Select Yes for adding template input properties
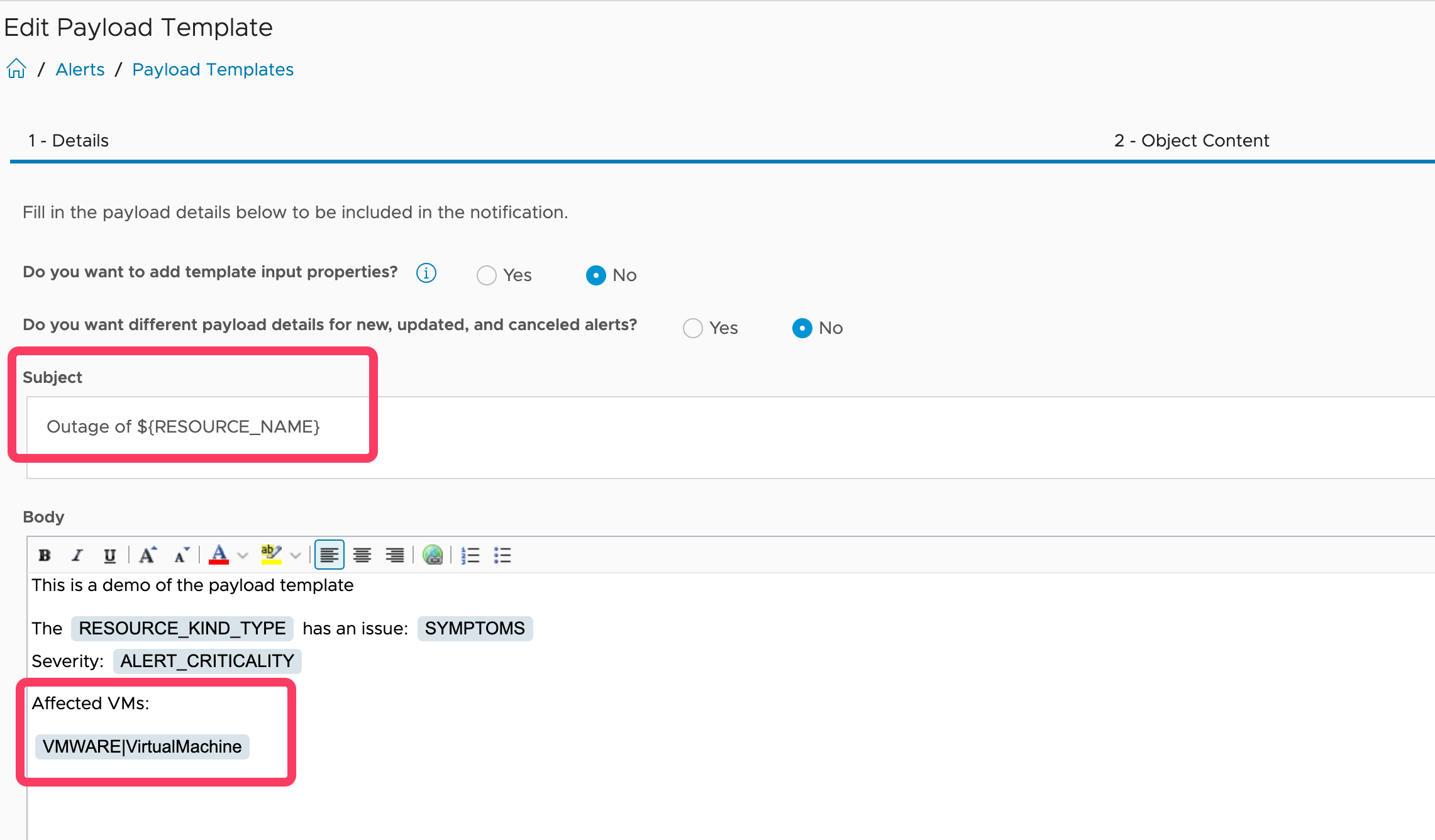 (486, 275)
